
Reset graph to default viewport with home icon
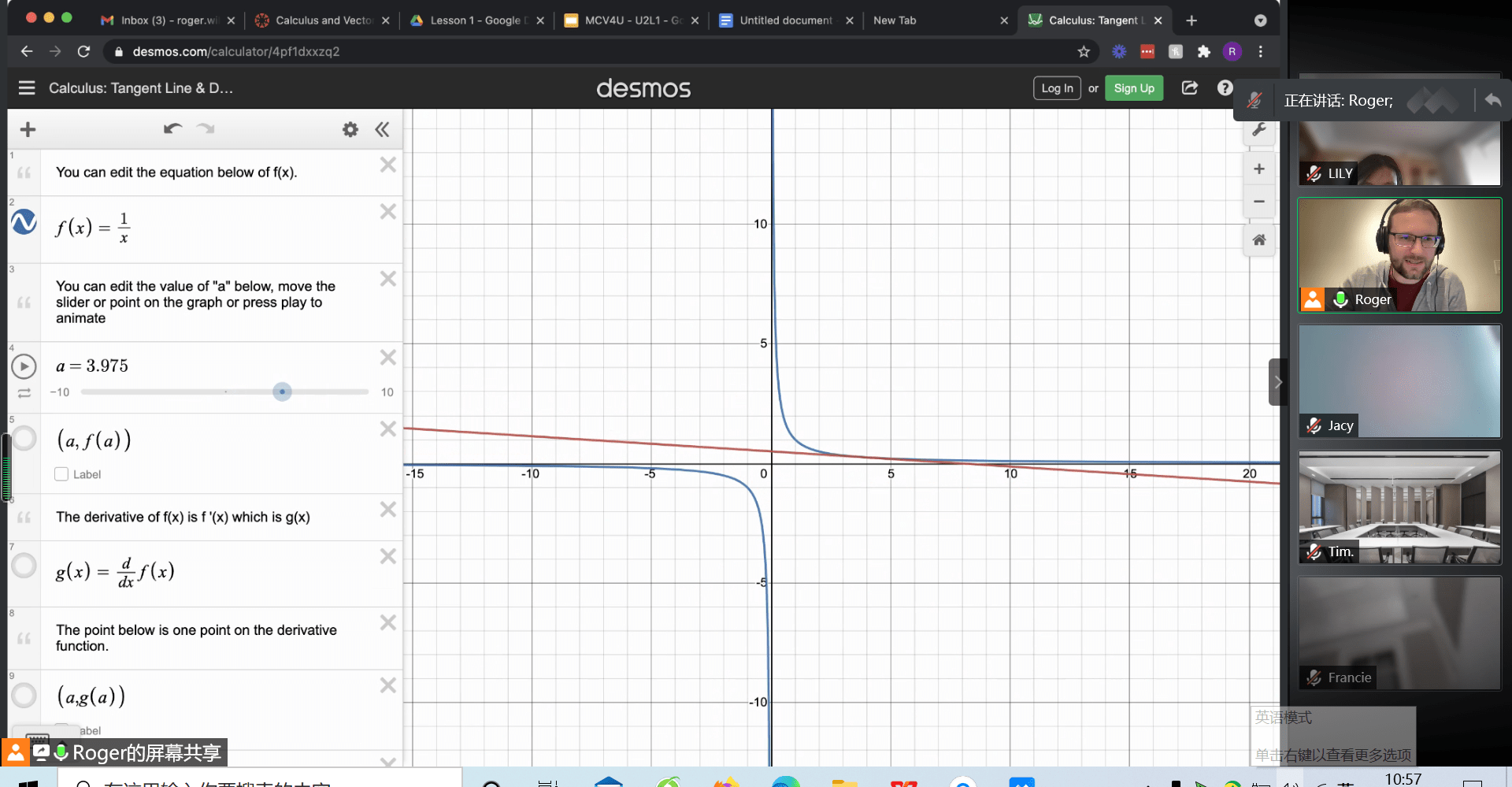1259,239
